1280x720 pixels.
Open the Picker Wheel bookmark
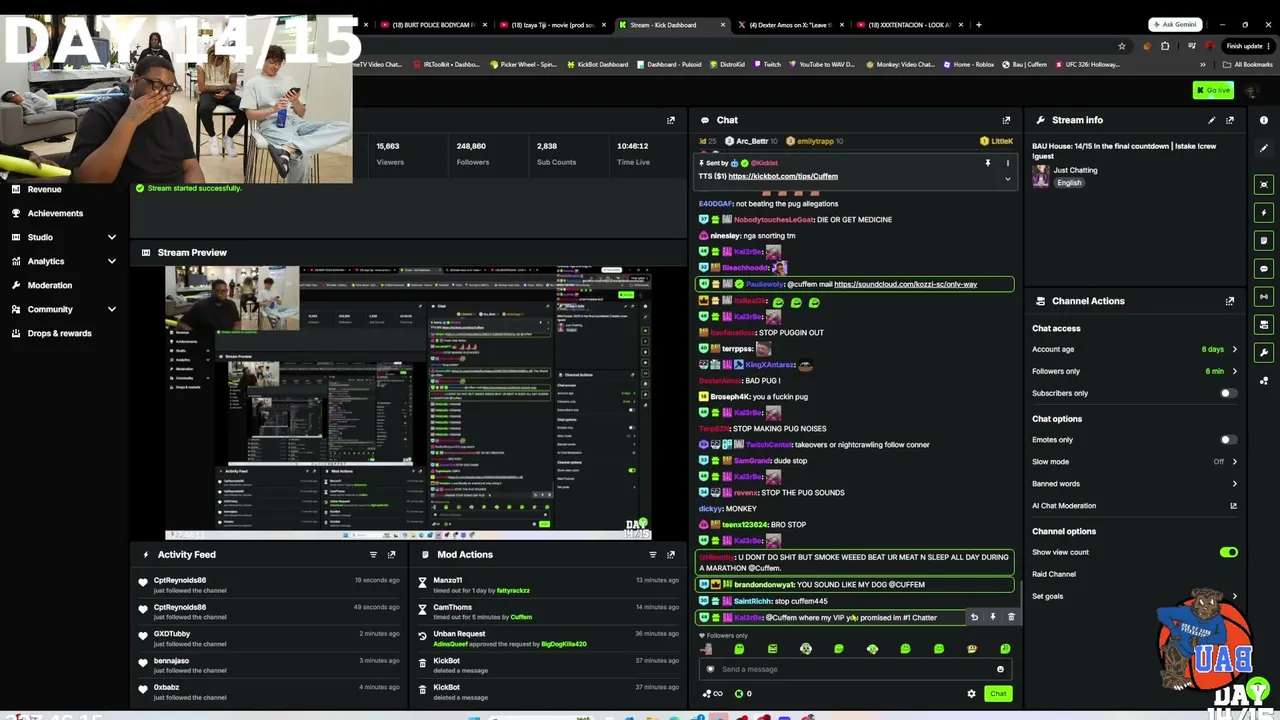[523, 65]
